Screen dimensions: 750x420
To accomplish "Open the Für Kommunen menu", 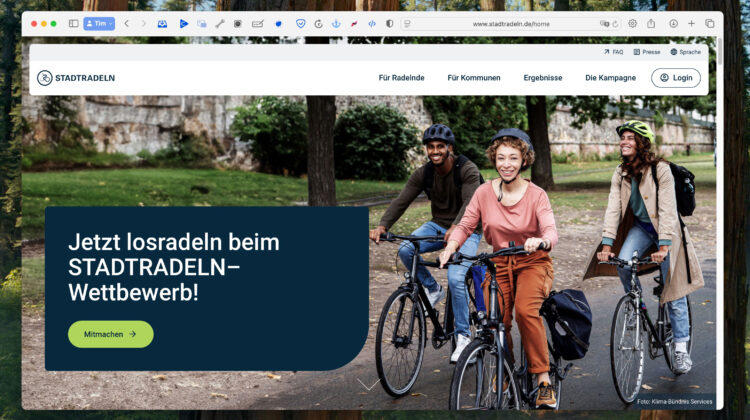I will point(474,77).
